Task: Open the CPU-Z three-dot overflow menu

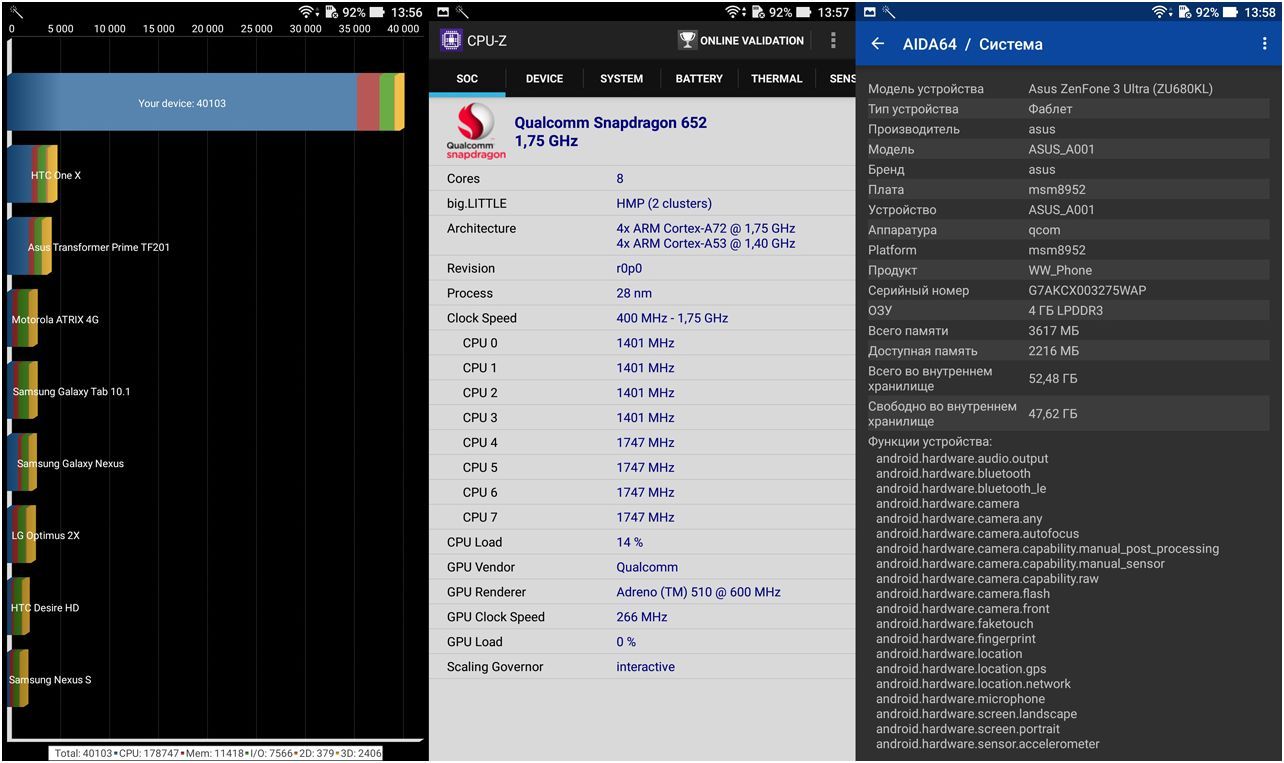Action: 833,41
